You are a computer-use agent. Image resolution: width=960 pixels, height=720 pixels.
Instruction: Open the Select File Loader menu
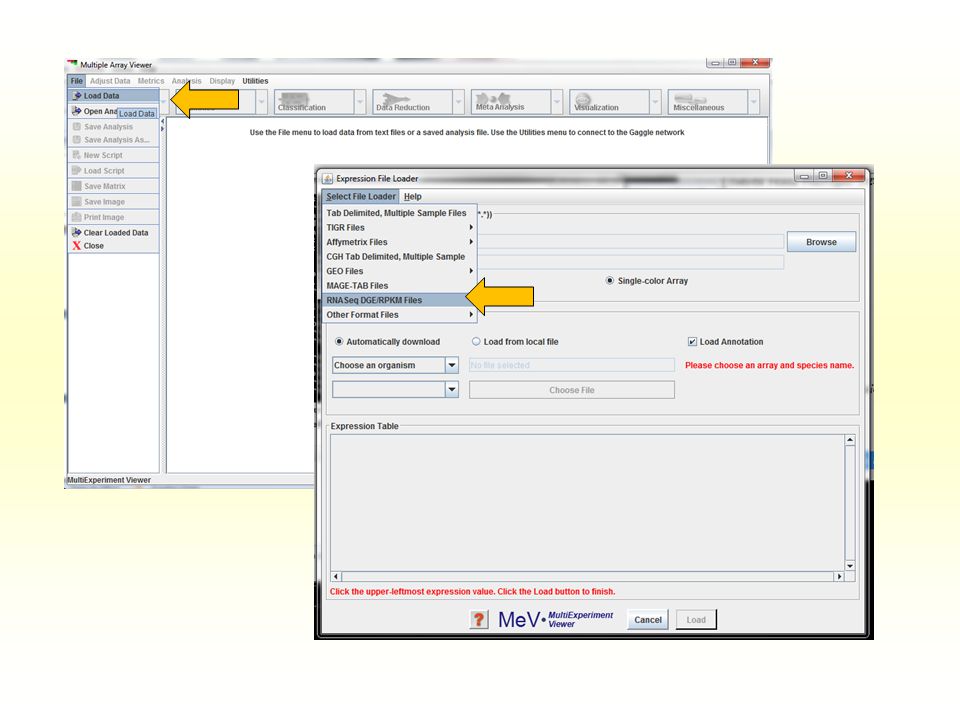point(361,197)
